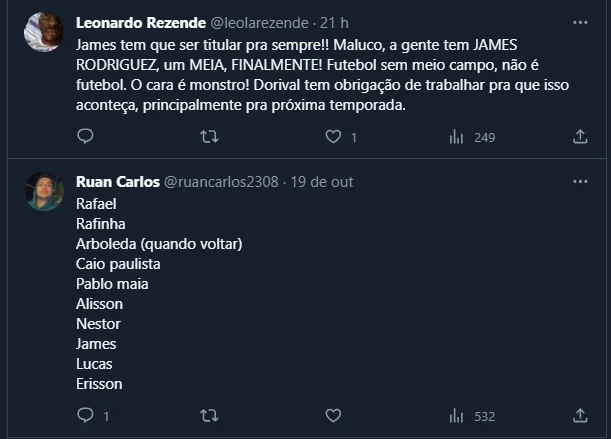Open more options on Leonardo Rezende's tweet
Image resolution: width=611 pixels, height=439 pixels.
[580, 22]
